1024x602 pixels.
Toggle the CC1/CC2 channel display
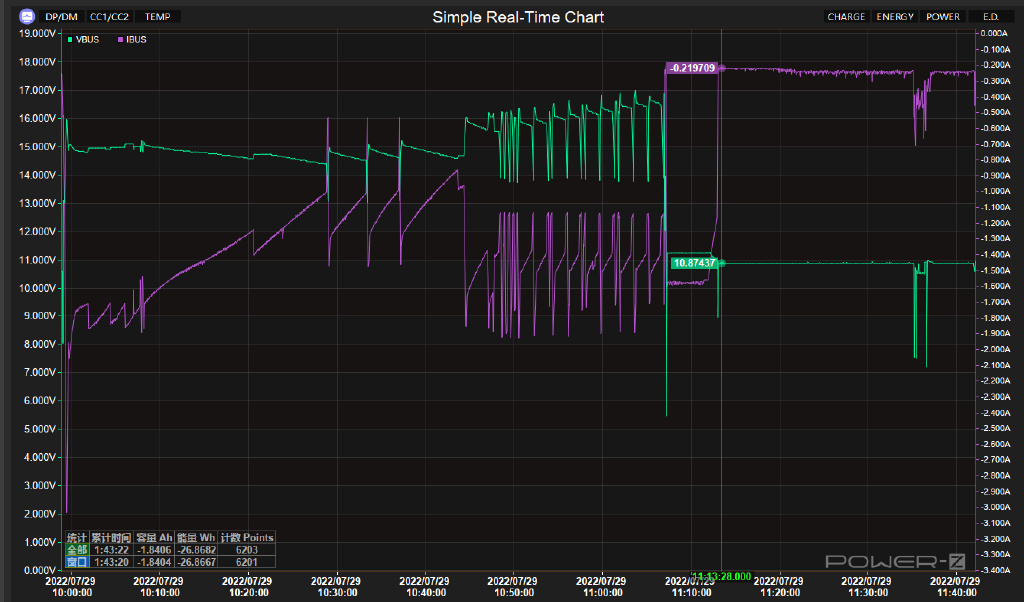click(109, 17)
